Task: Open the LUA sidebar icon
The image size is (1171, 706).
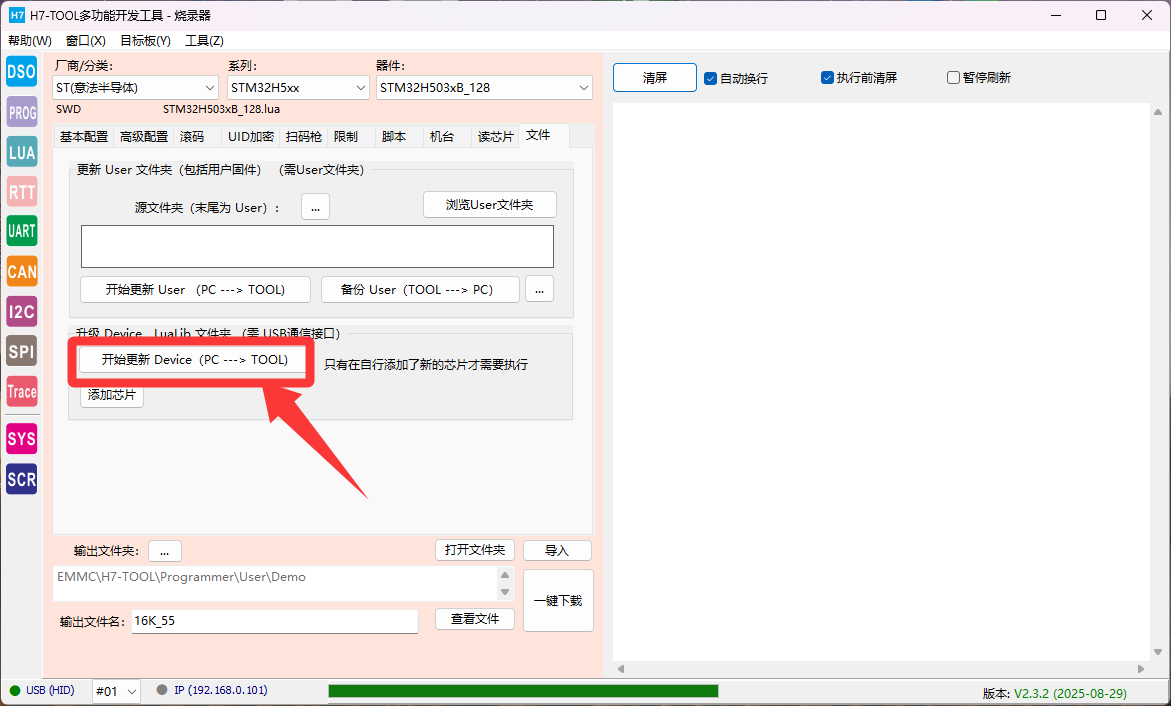Action: (x=22, y=152)
